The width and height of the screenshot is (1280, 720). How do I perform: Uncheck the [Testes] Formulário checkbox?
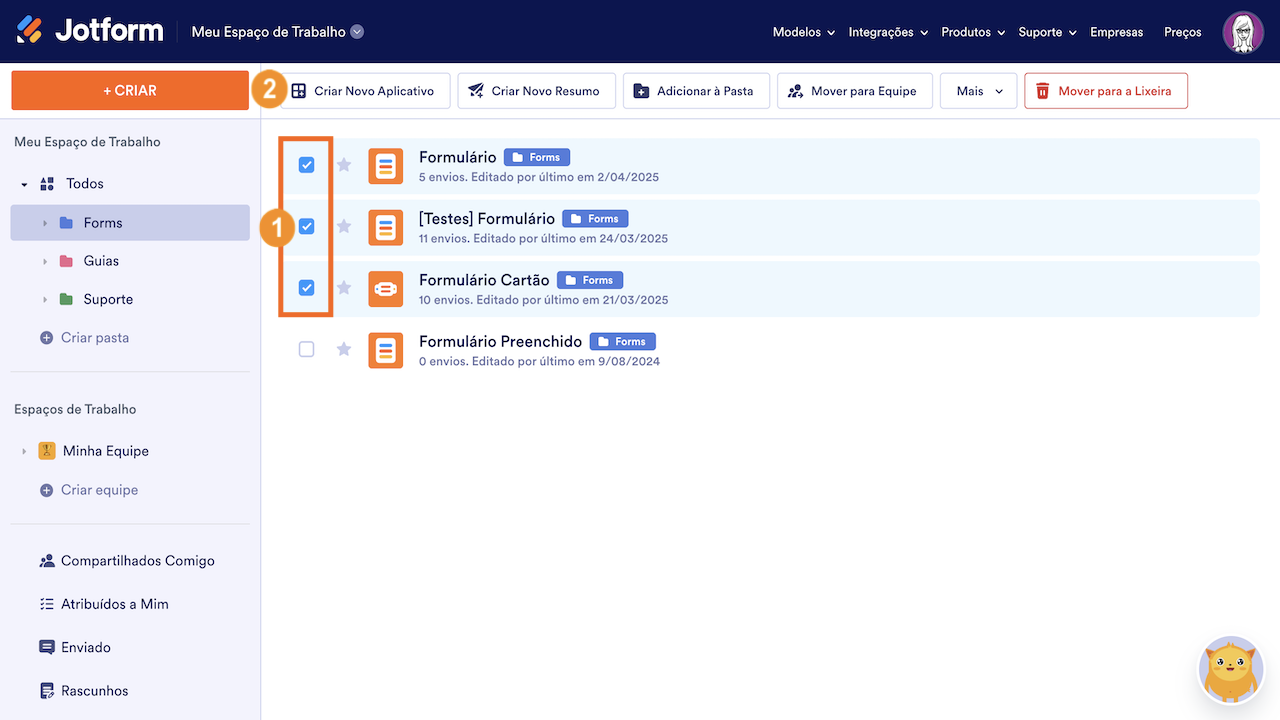click(x=306, y=227)
